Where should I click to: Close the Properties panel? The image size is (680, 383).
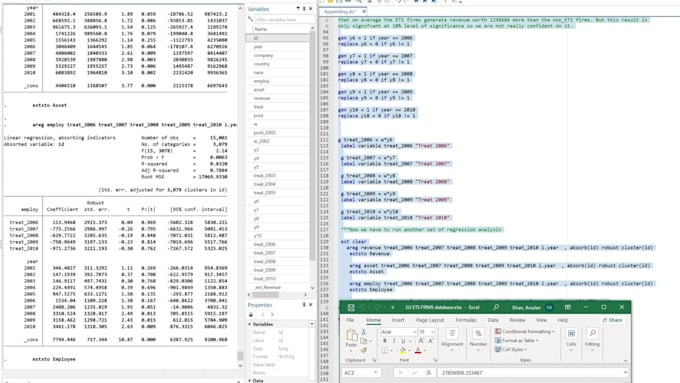point(311,305)
